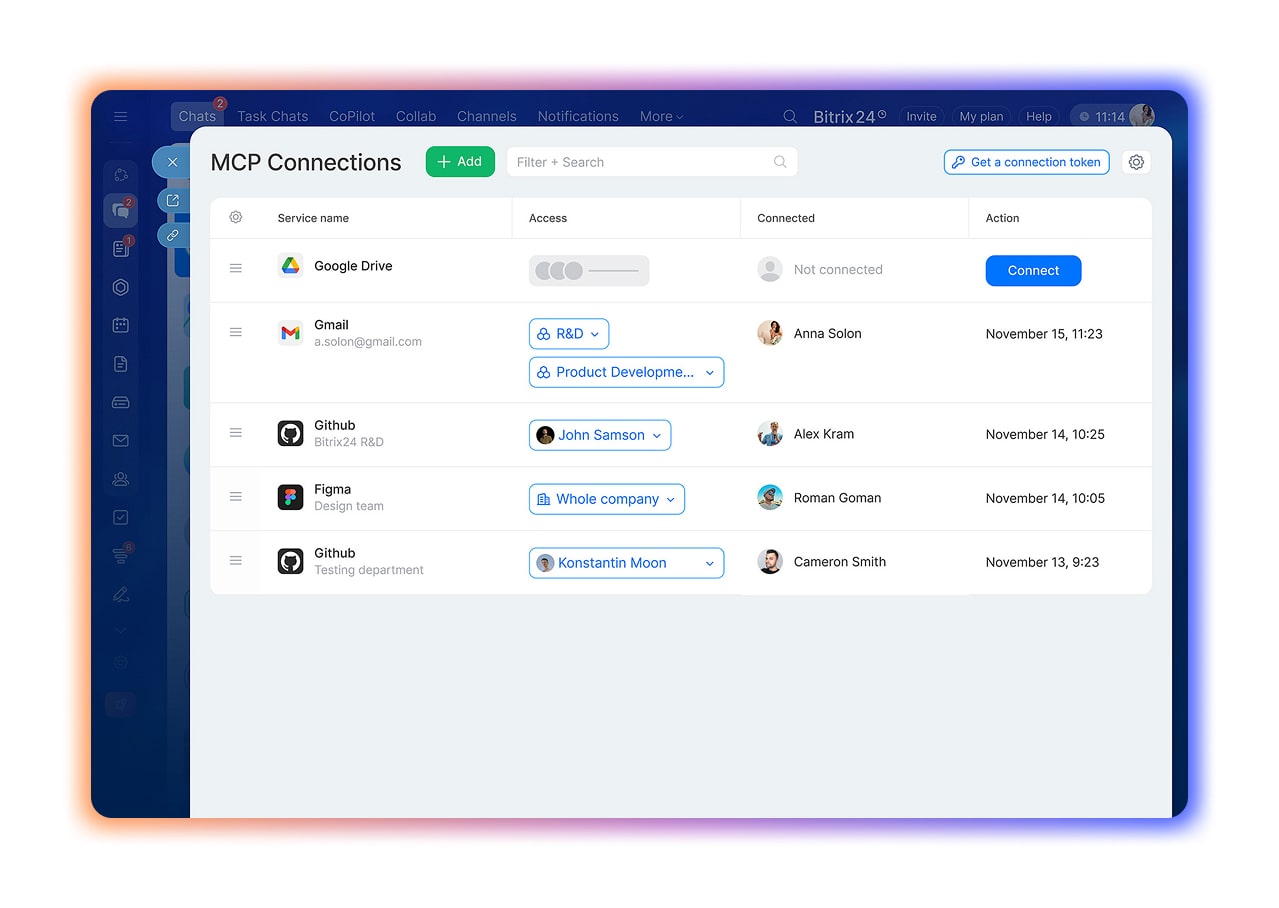Viewport: 1279px width, 908px height.
Task: Connect Google Drive with Connect button
Action: pos(1033,271)
